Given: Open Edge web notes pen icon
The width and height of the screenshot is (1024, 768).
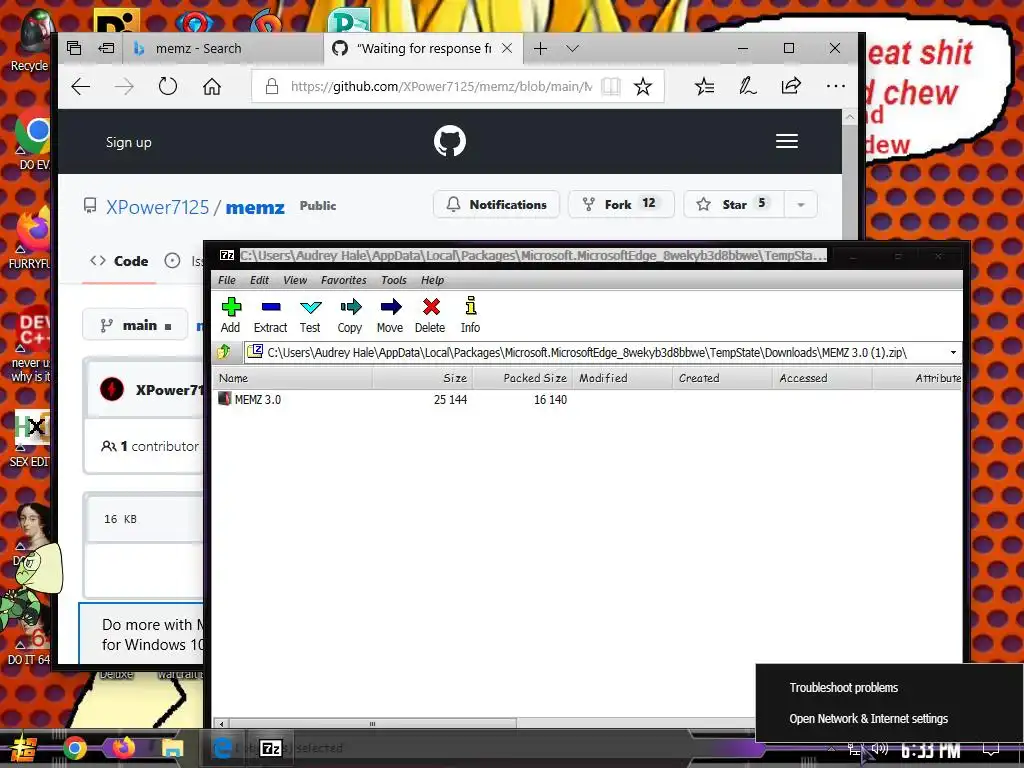Looking at the screenshot, I should pyautogui.click(x=748, y=86).
